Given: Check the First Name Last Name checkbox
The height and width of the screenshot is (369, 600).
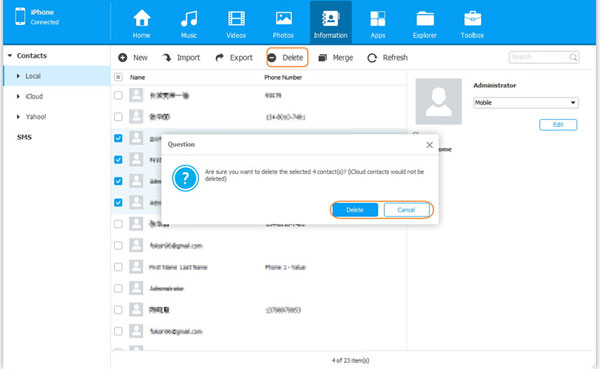Looking at the screenshot, I should click(118, 267).
